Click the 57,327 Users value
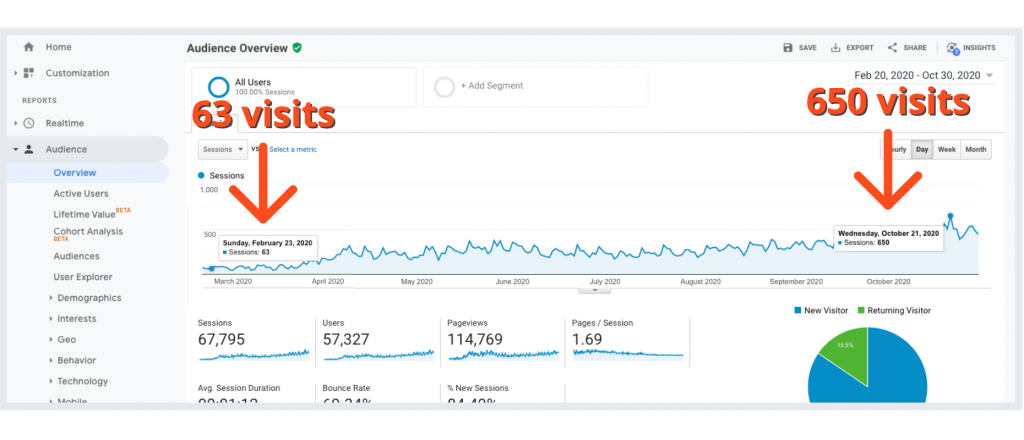Image resolution: width=1024 pixels, height=440 pixels. [x=346, y=339]
